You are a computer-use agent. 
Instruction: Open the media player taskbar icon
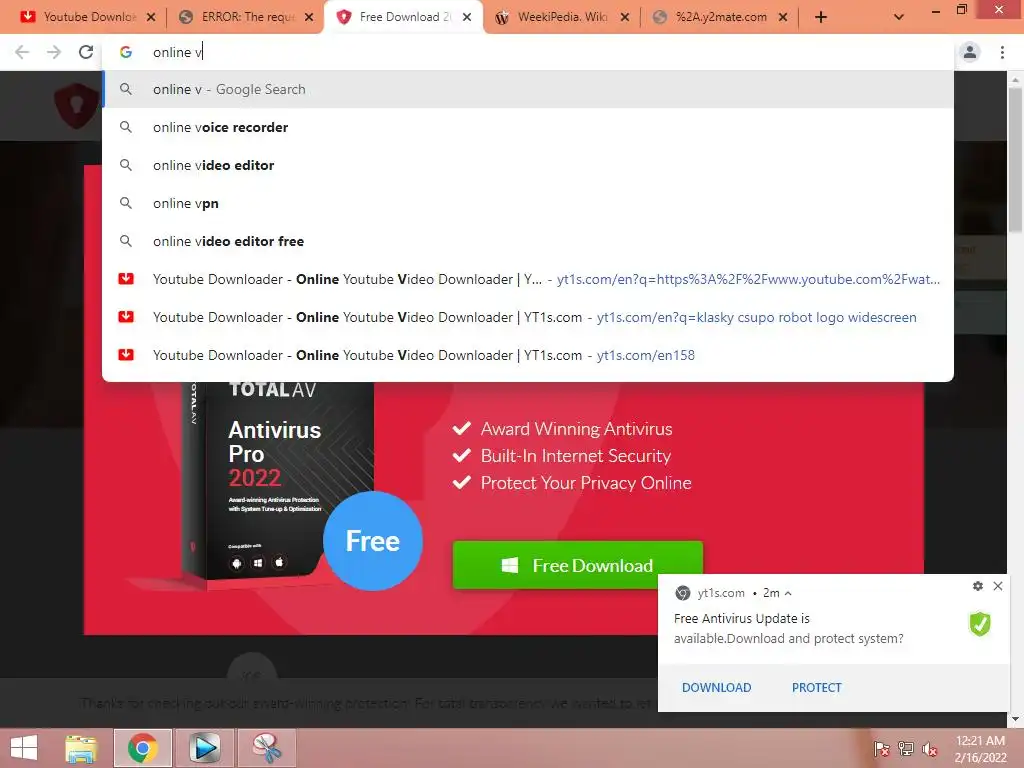[x=204, y=748]
